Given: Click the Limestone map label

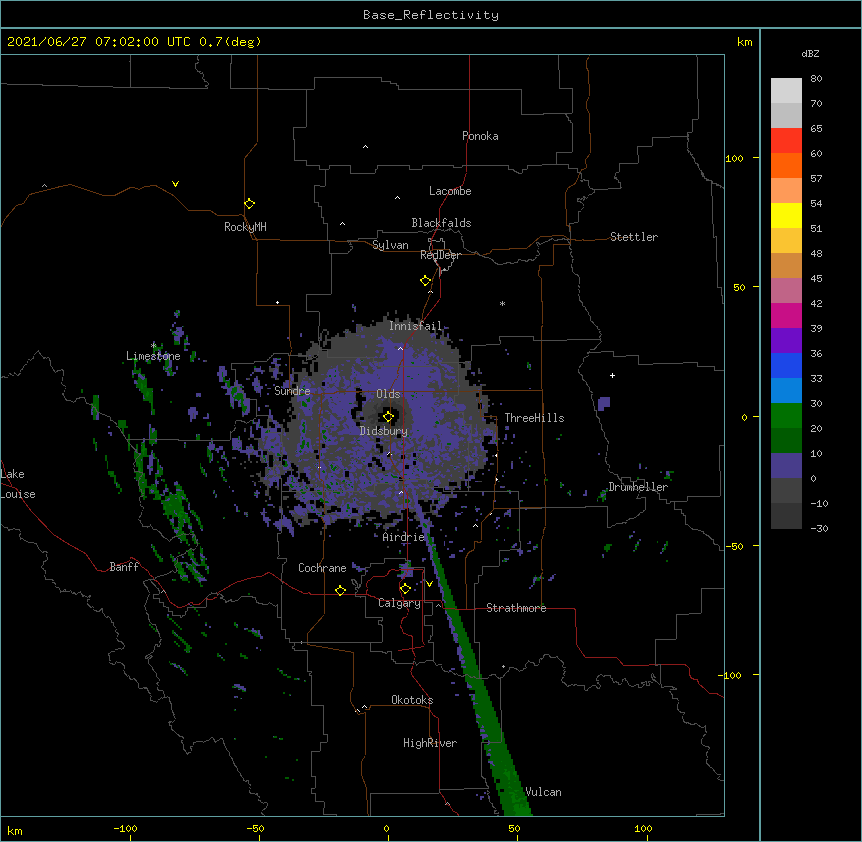Looking at the screenshot, I should (153, 356).
